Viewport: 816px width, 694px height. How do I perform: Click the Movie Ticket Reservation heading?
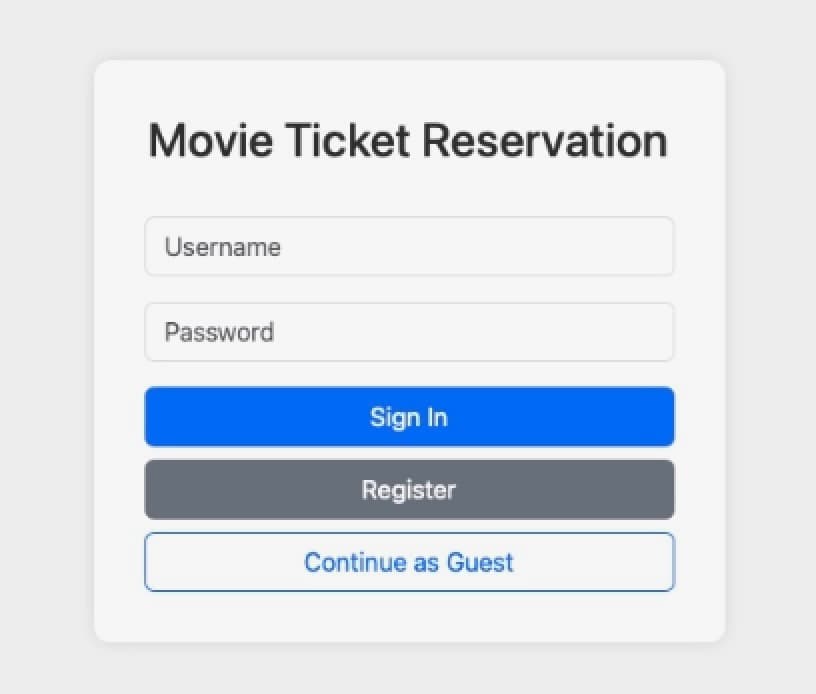pos(408,140)
